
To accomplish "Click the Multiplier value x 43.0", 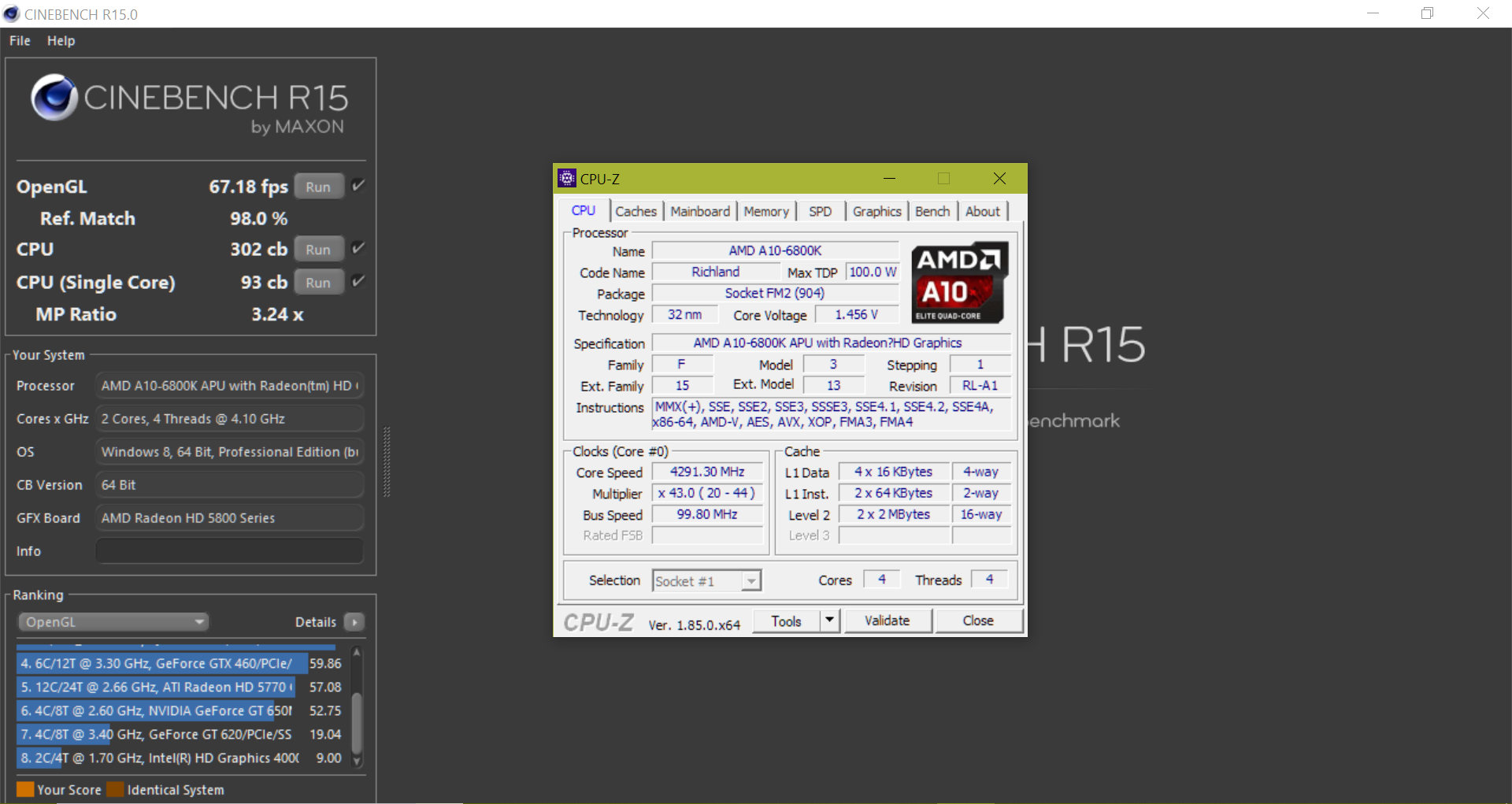I will point(707,493).
